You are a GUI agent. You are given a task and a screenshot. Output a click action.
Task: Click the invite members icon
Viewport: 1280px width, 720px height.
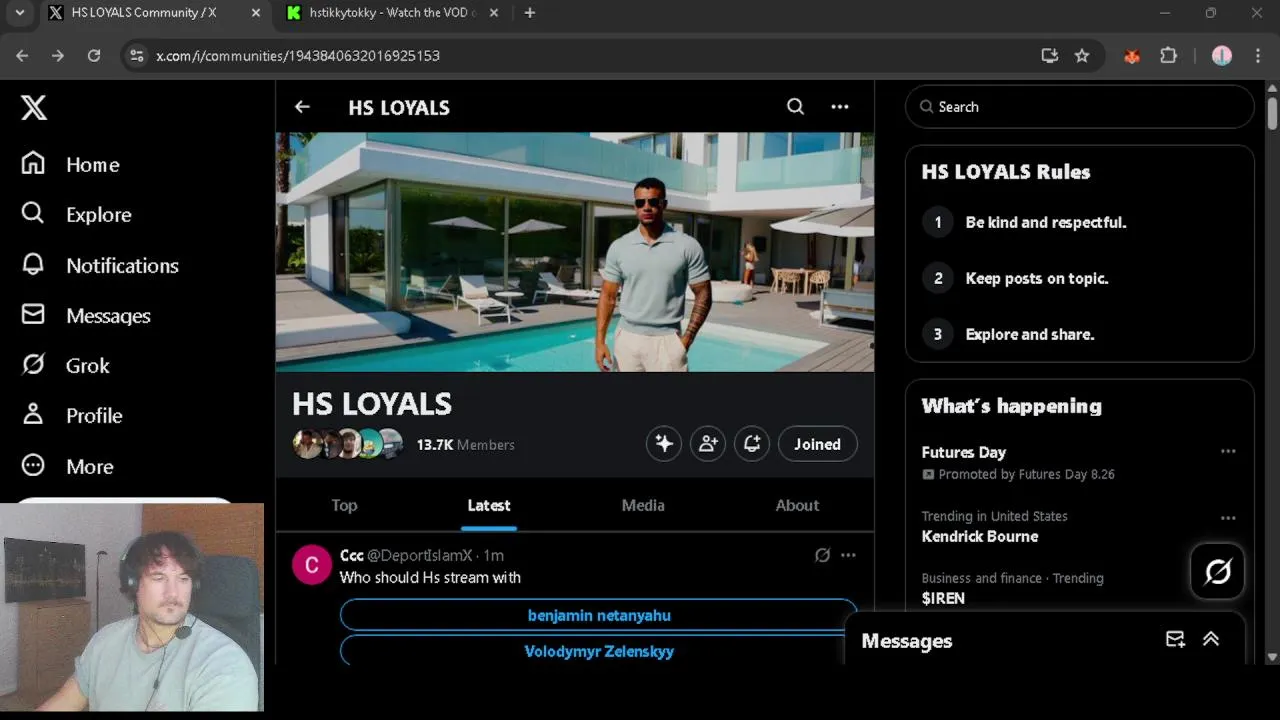tap(708, 444)
